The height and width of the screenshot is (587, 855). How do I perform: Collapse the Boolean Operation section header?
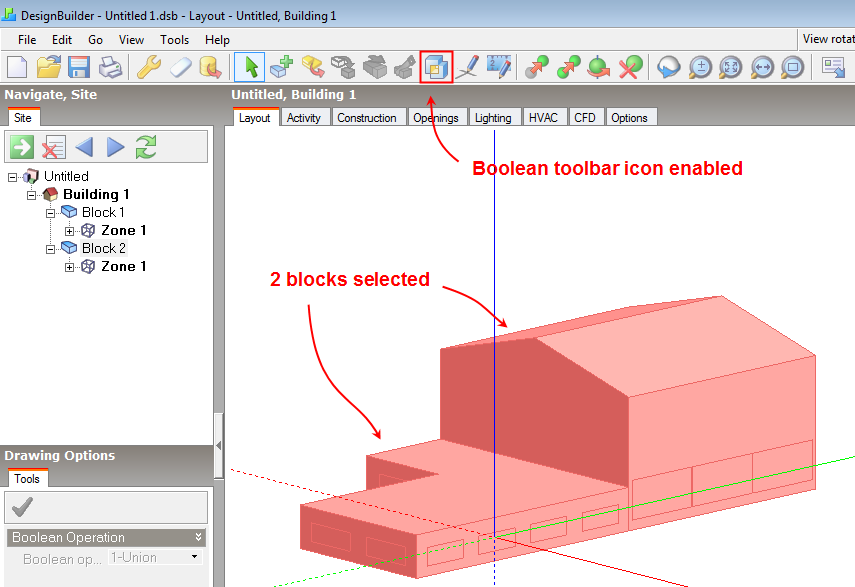pos(198,537)
